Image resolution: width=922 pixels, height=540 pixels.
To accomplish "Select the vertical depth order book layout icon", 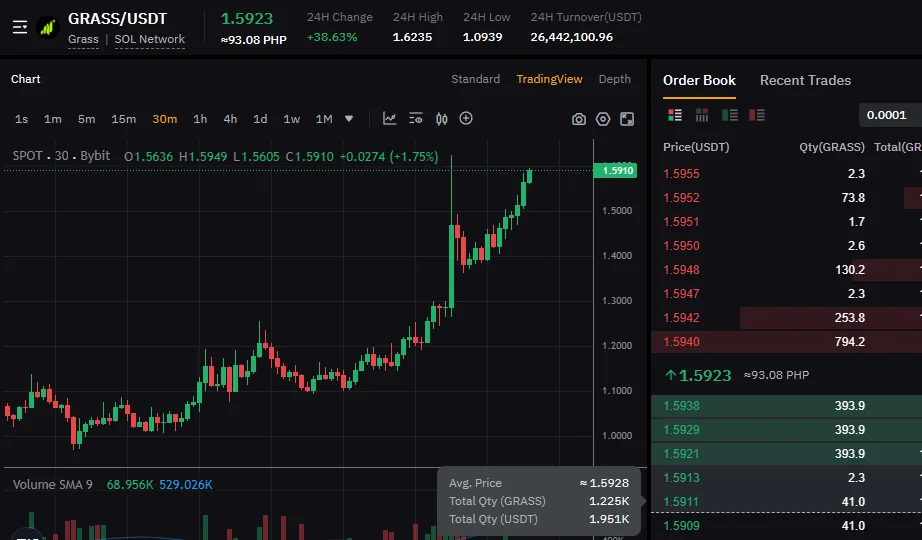I will tap(701, 115).
